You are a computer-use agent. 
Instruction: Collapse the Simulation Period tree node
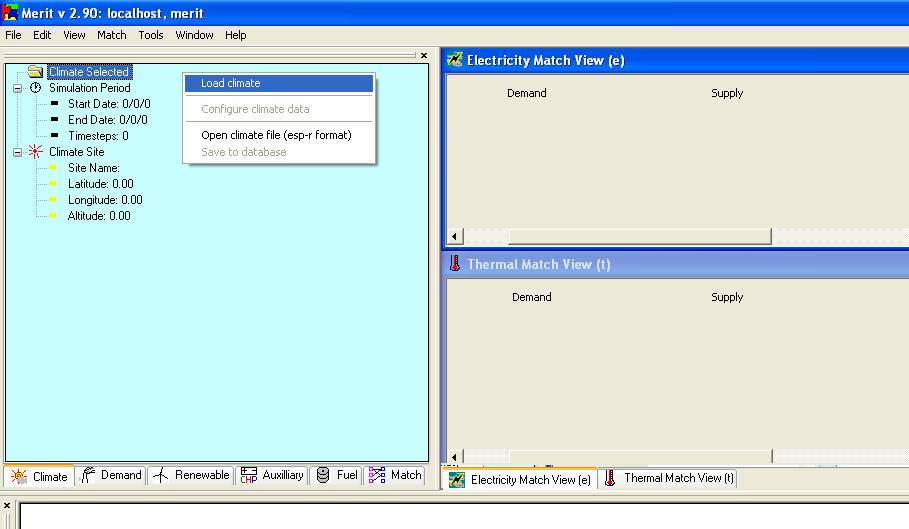click(17, 88)
